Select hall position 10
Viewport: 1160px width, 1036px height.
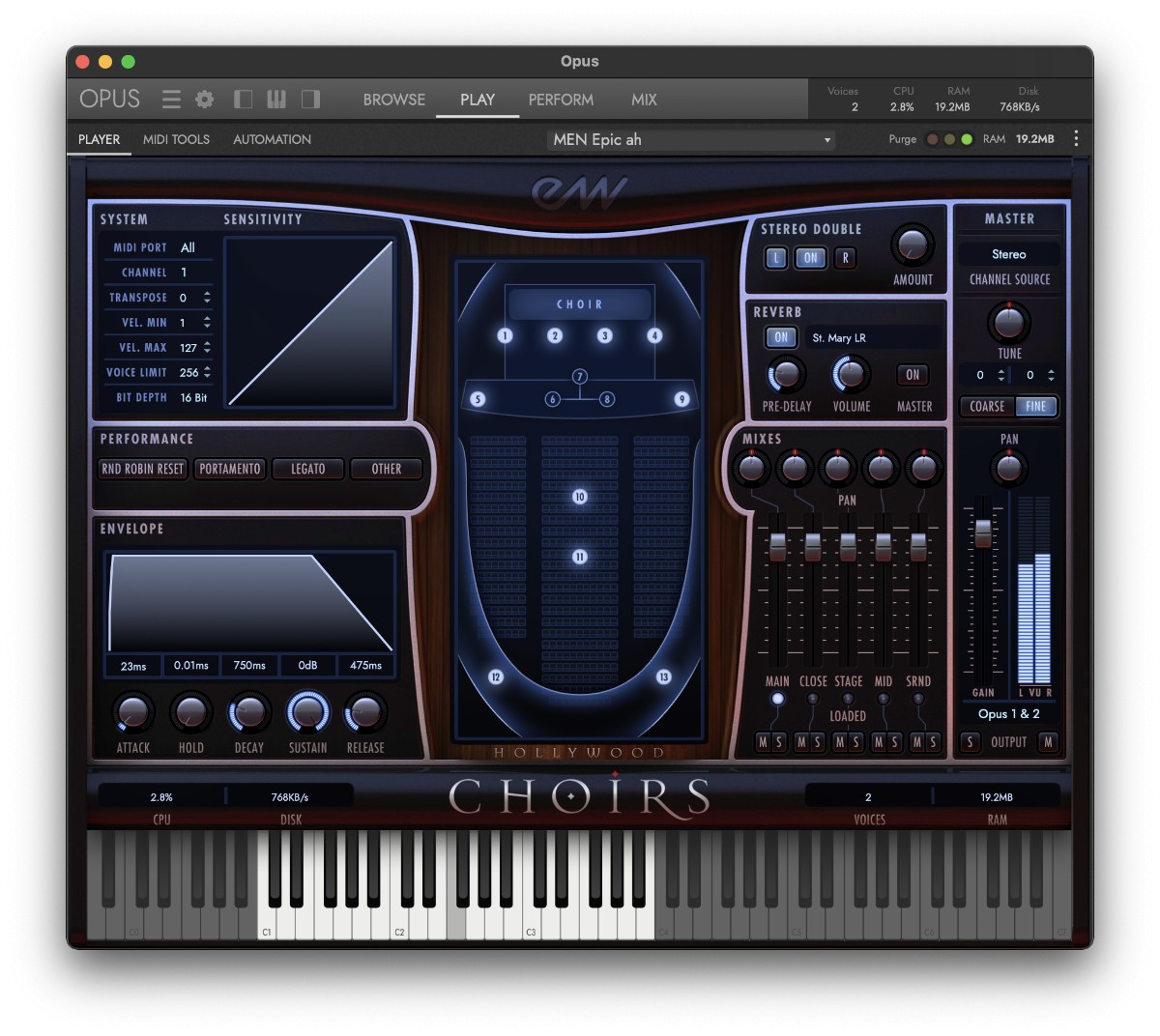(x=580, y=497)
